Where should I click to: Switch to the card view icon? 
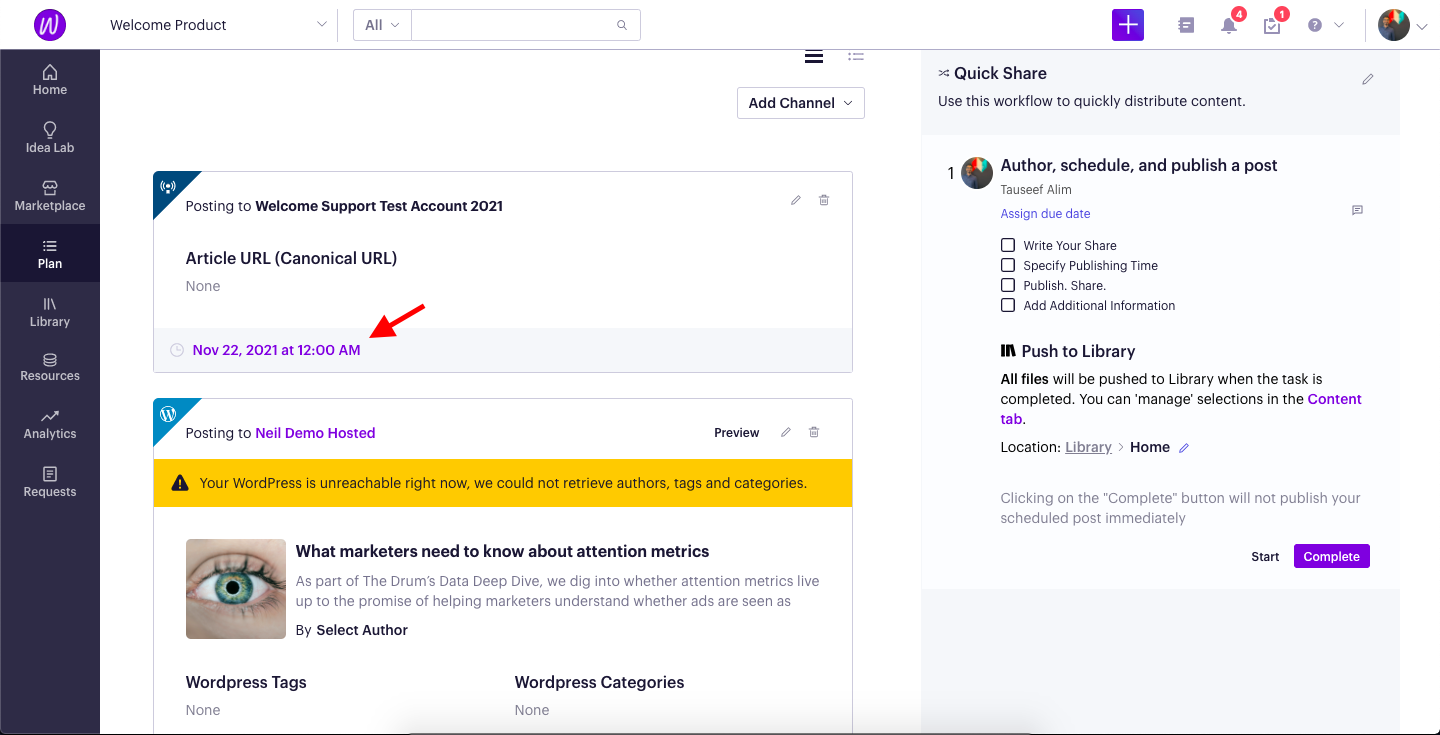814,56
